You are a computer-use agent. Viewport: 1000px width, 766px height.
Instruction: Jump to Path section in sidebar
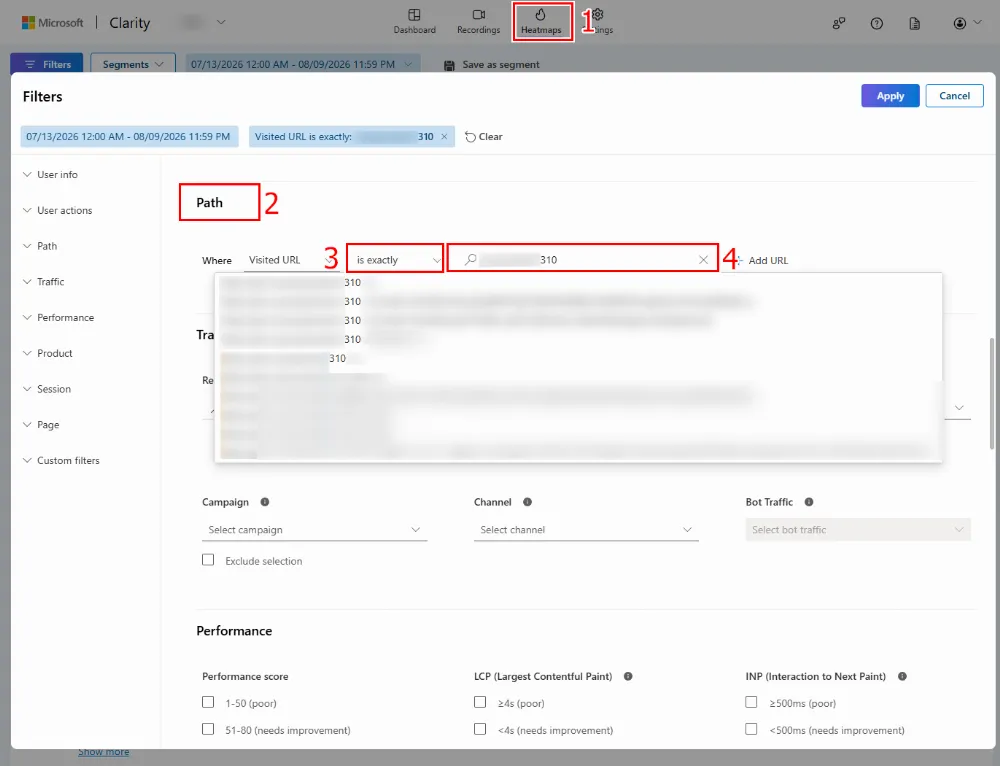[40, 246]
